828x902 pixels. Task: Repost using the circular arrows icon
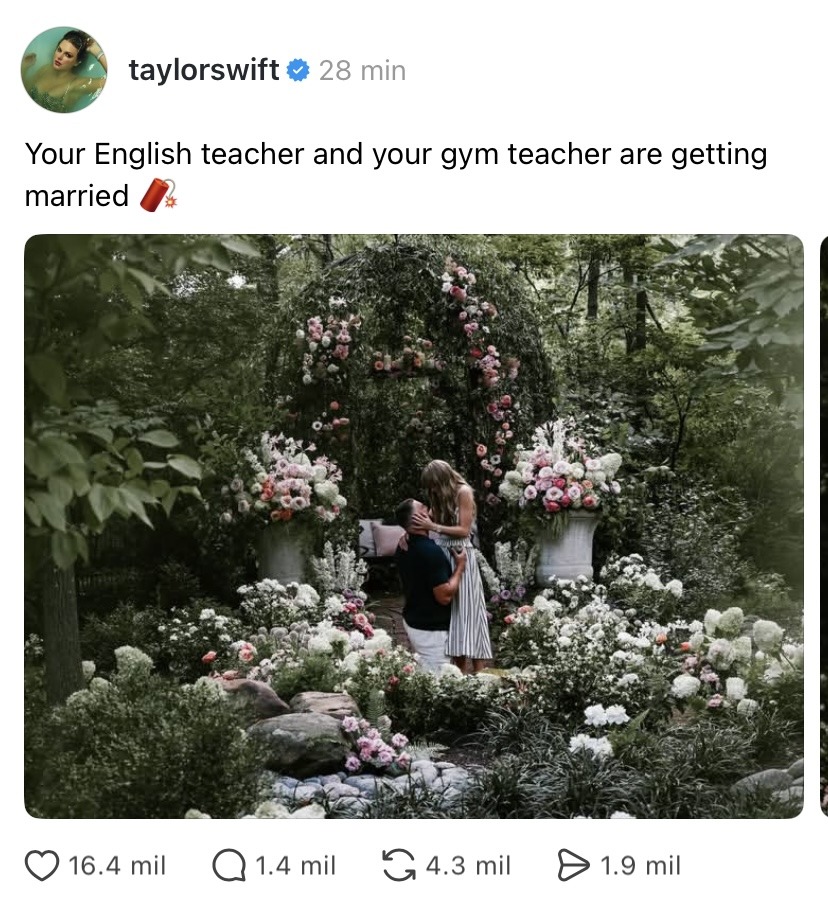[399, 866]
